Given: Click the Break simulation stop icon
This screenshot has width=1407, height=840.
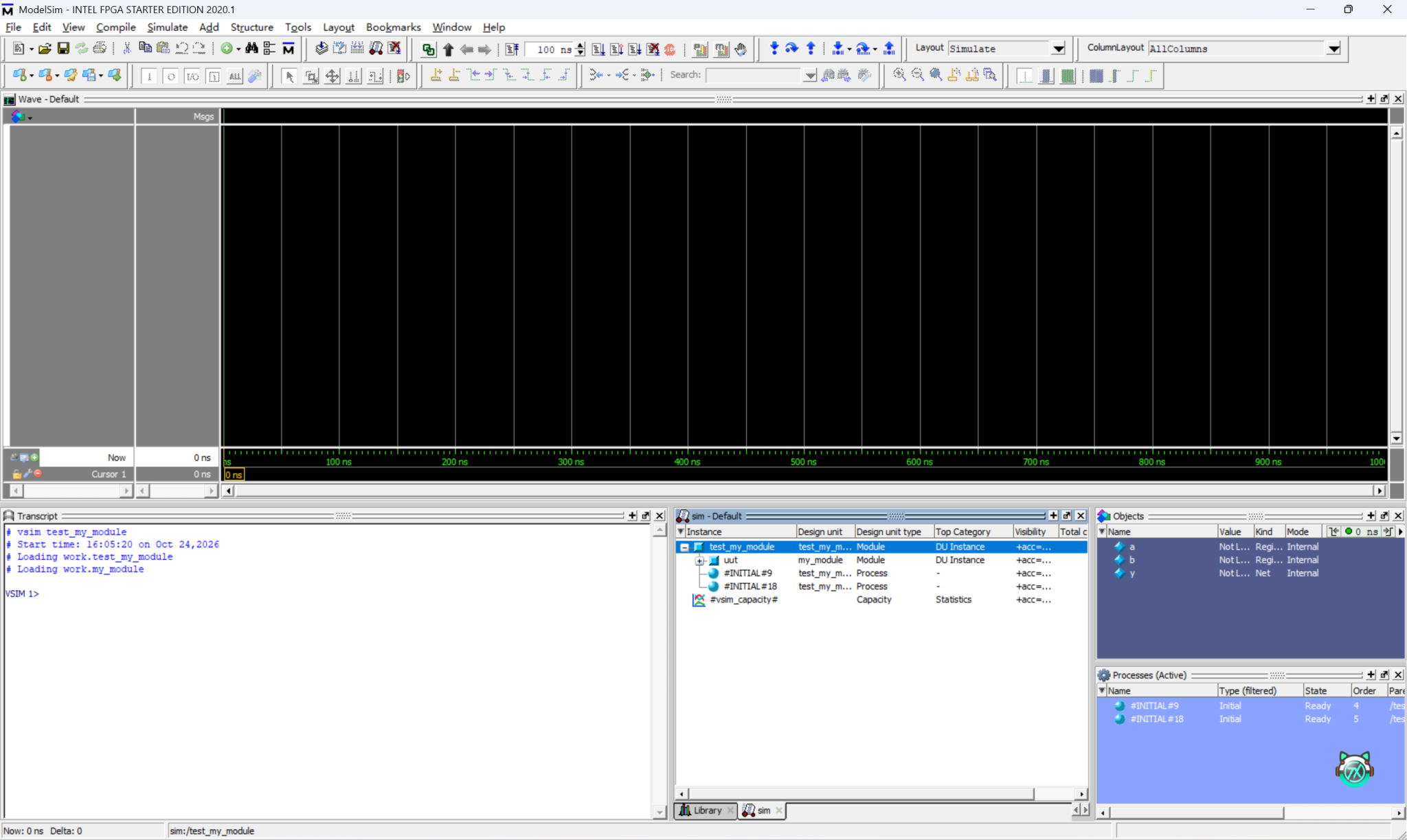Looking at the screenshot, I should (670, 49).
